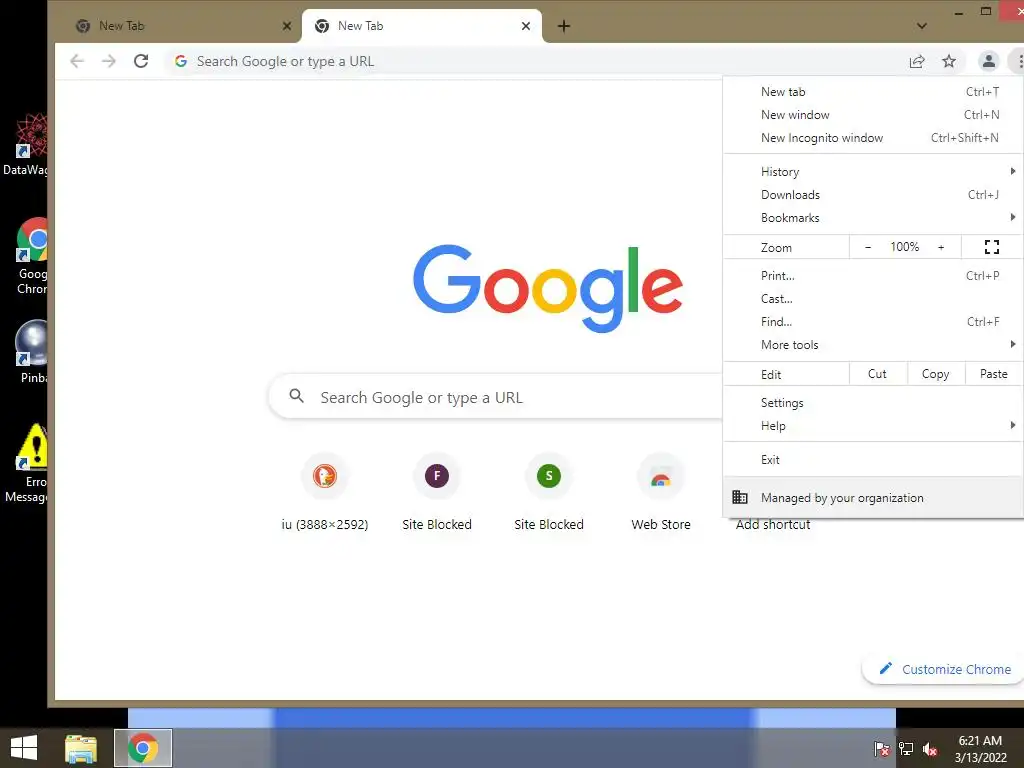Image resolution: width=1024 pixels, height=768 pixels.
Task: Expand the Help submenu
Action: click(x=873, y=426)
